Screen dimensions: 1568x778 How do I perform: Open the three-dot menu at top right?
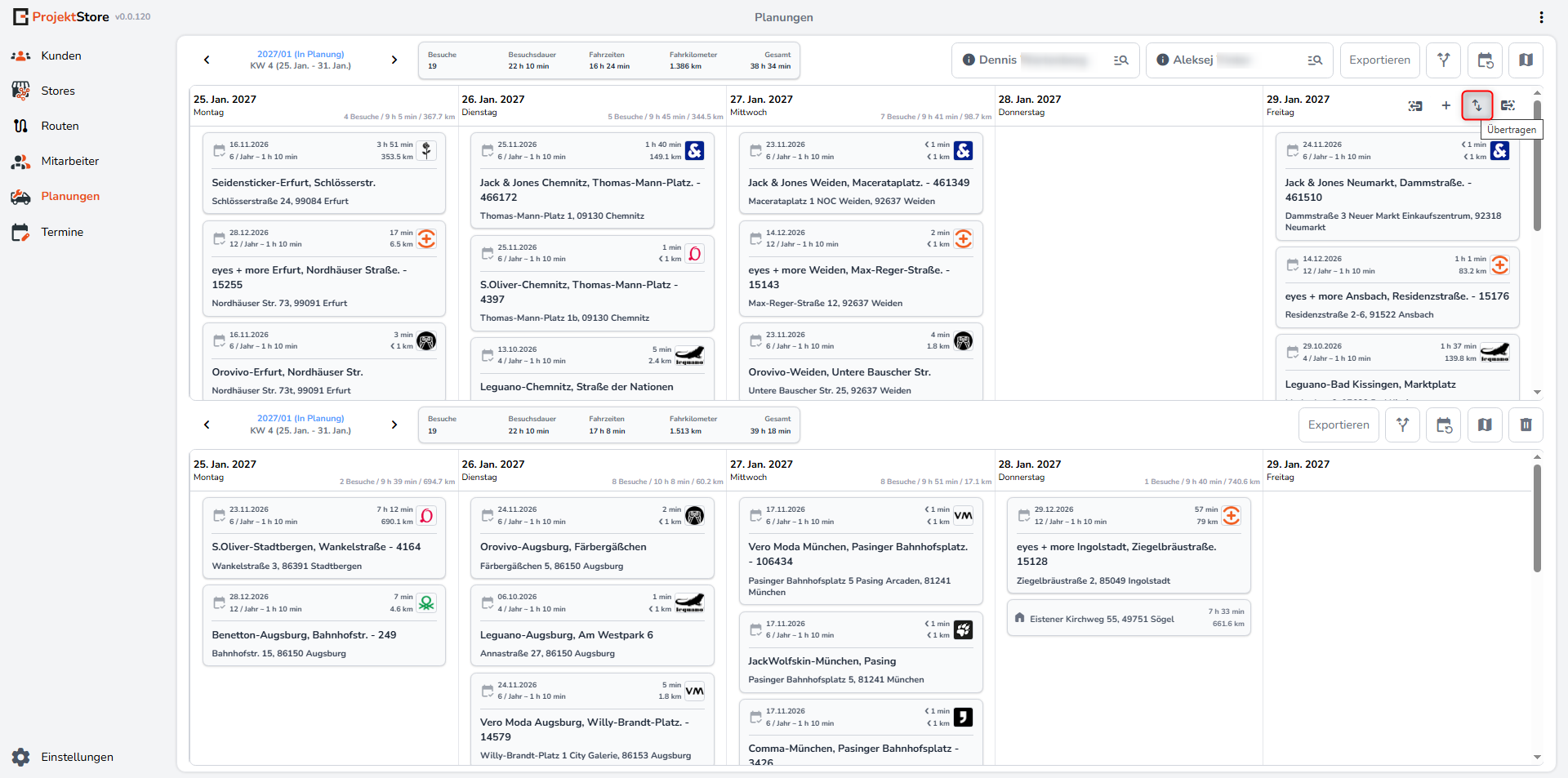click(1541, 17)
